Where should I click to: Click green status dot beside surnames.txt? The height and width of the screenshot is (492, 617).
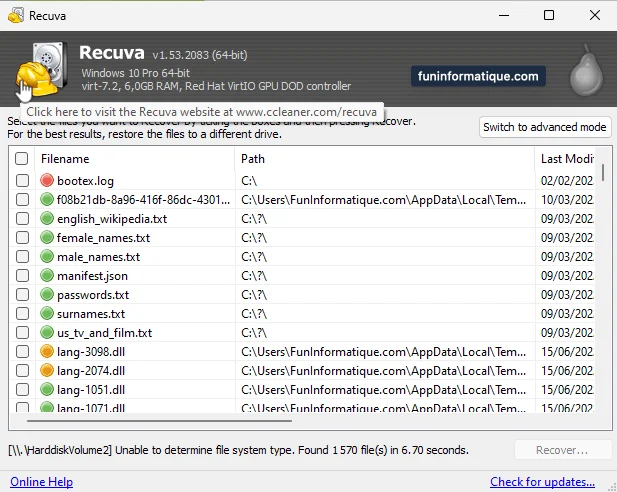point(47,314)
